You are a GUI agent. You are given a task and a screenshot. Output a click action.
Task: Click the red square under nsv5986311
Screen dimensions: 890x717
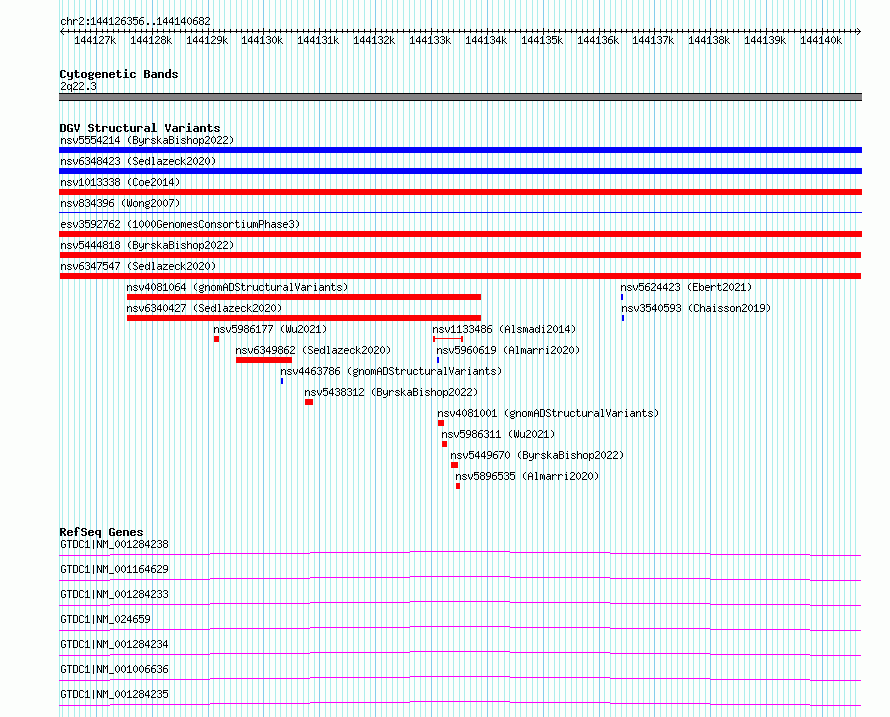pos(444,444)
